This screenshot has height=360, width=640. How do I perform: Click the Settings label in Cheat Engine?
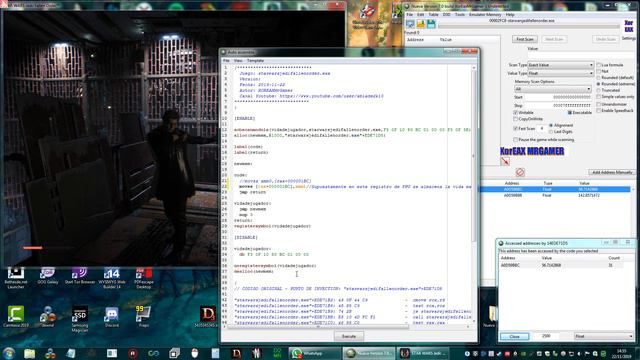pos(629,38)
